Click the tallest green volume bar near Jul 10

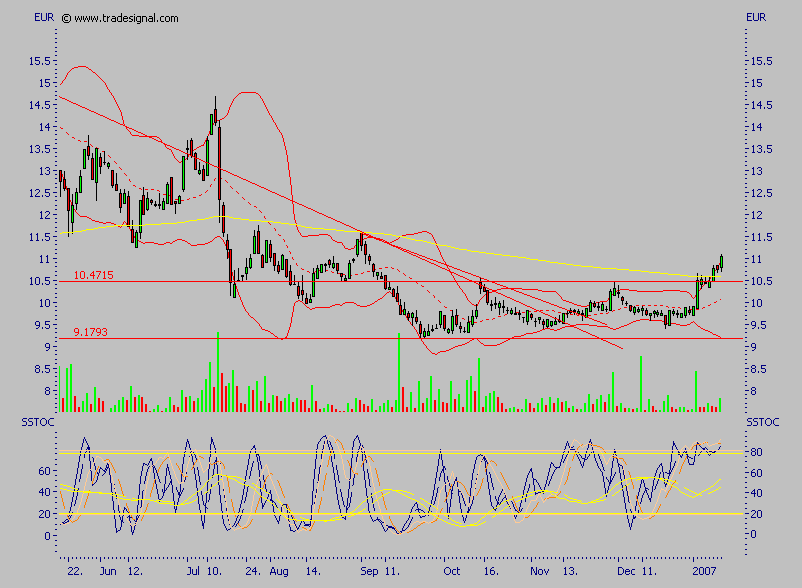(x=217, y=372)
